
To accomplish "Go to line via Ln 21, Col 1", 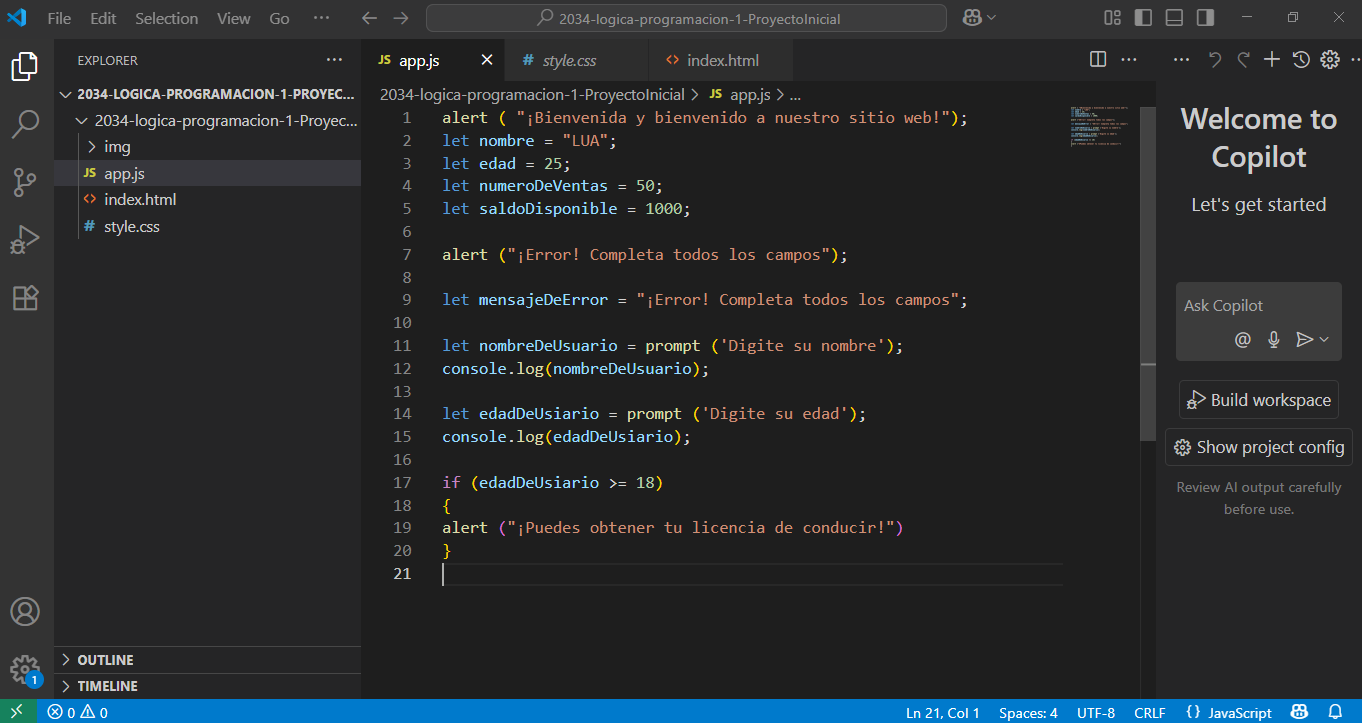I will click(943, 712).
